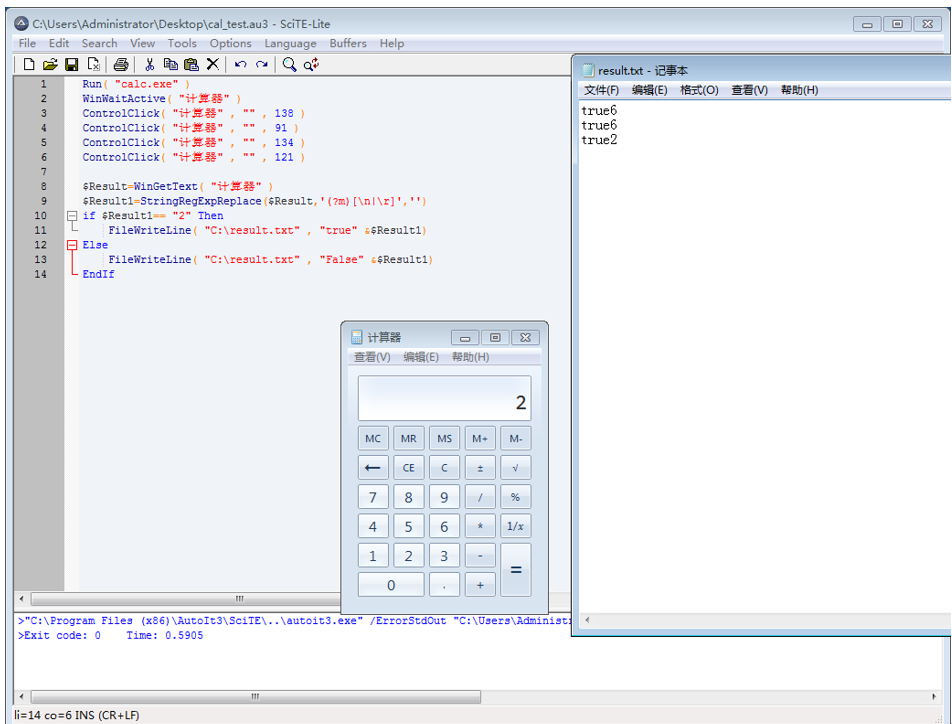Cut selection with the scissors icon
952x724 pixels.
[x=150, y=64]
